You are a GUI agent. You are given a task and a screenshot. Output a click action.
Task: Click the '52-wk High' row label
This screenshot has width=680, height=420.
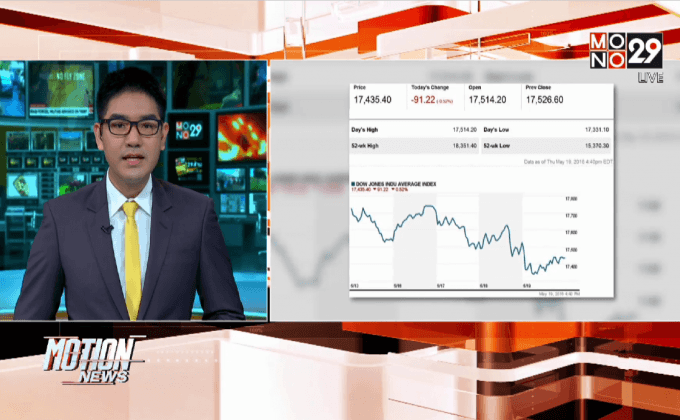(x=365, y=146)
